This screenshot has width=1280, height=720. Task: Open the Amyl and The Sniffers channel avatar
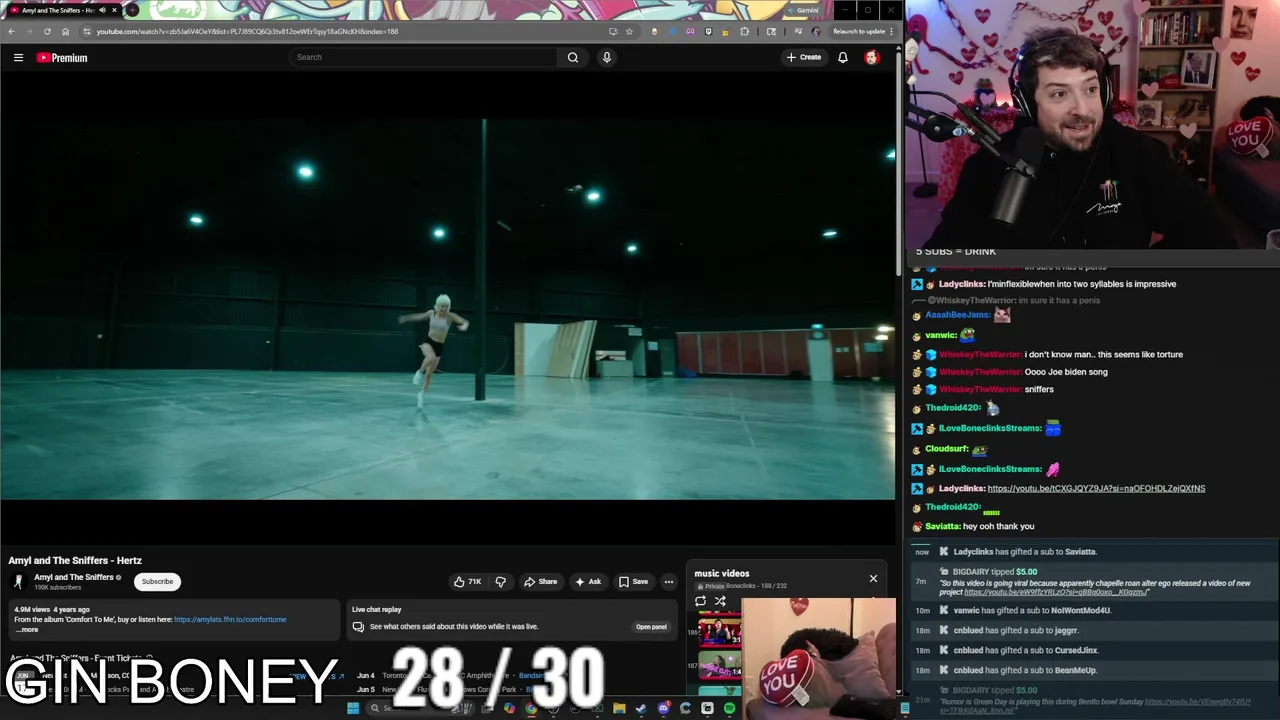pos(18,582)
